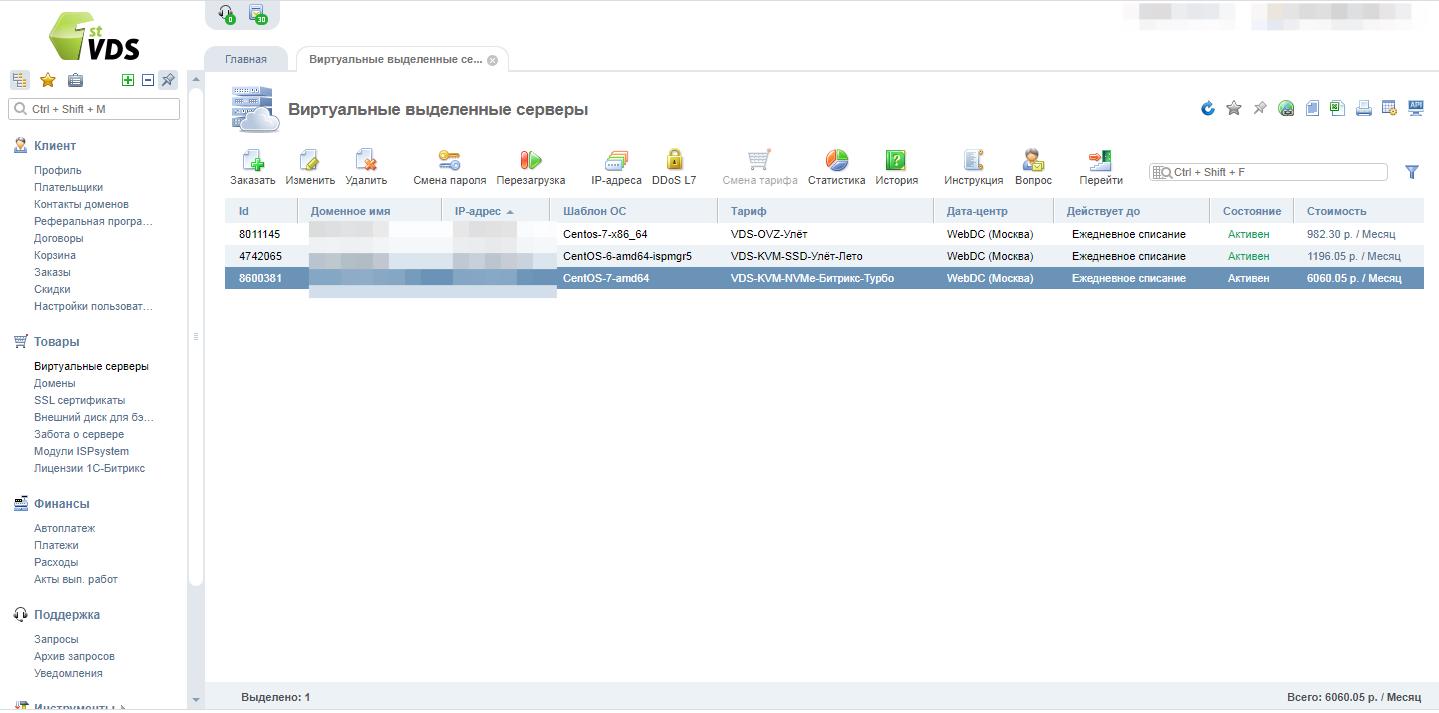The height and width of the screenshot is (713, 1439).
Task: Click the printer icon in the header
Action: [1363, 108]
